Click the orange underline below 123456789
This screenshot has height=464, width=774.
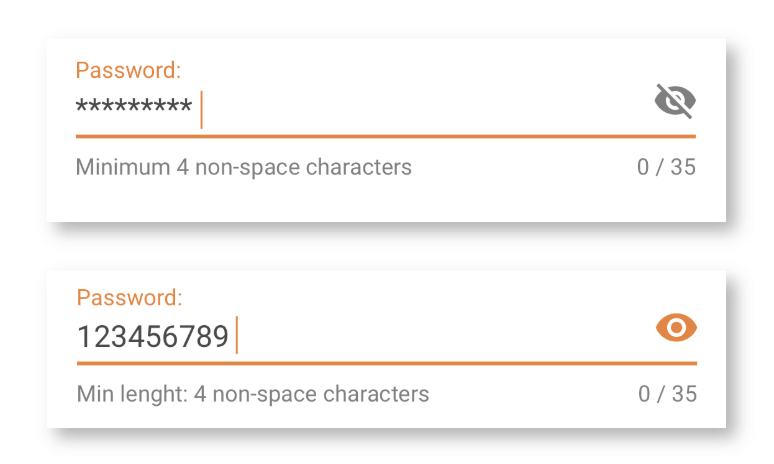coord(387,363)
